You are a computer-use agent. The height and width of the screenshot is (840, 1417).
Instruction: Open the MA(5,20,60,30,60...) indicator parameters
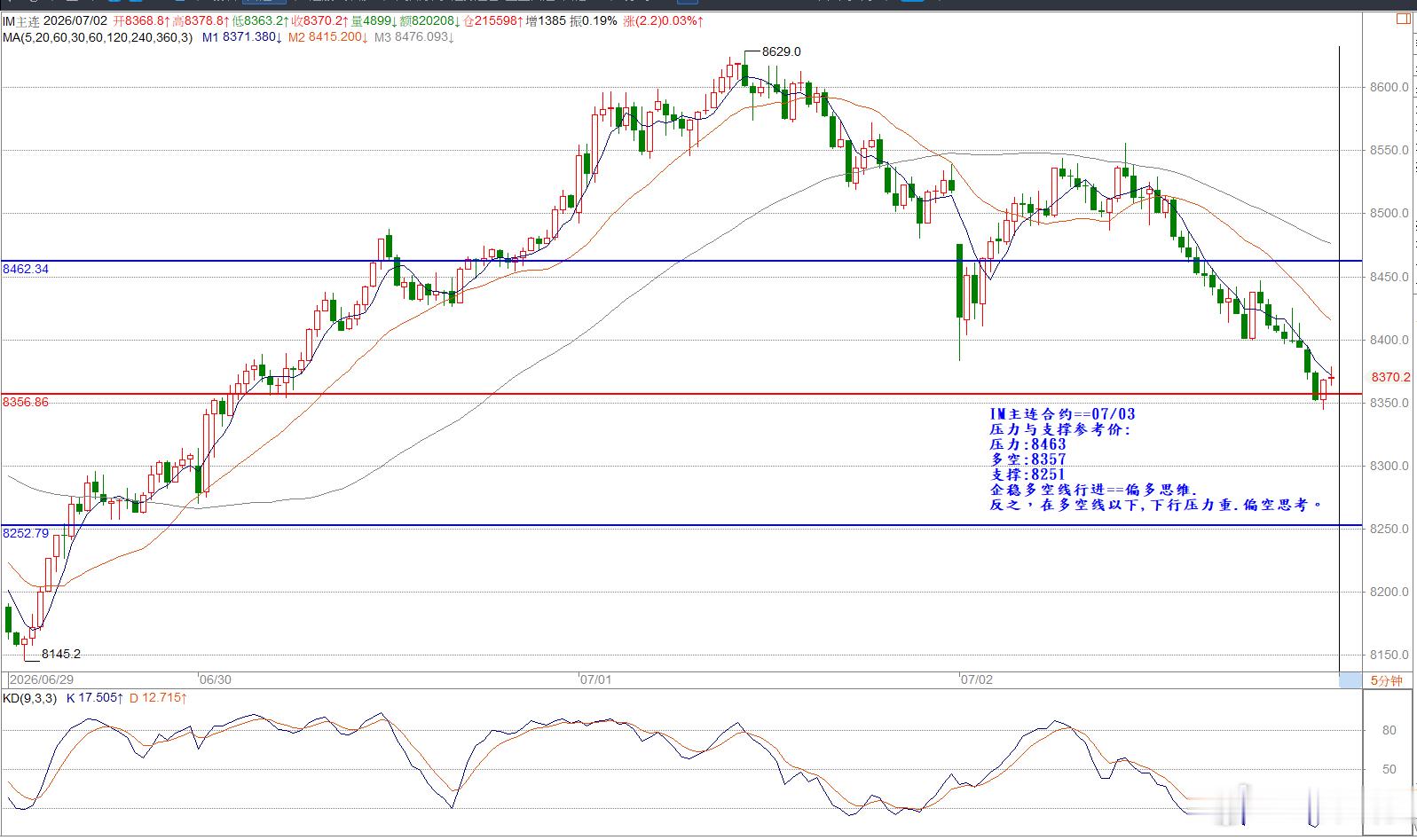(98, 37)
